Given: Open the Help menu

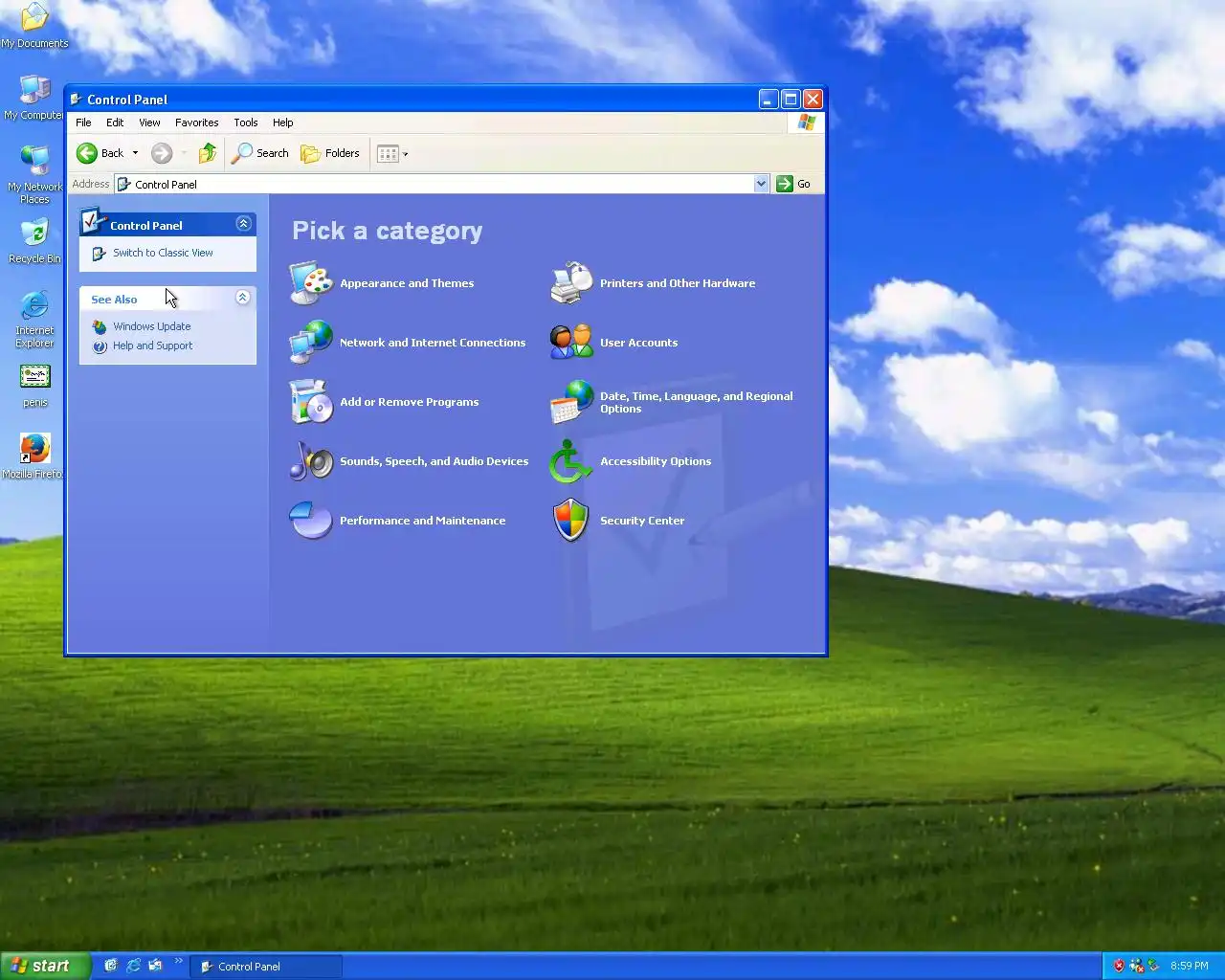Looking at the screenshot, I should pos(283,122).
